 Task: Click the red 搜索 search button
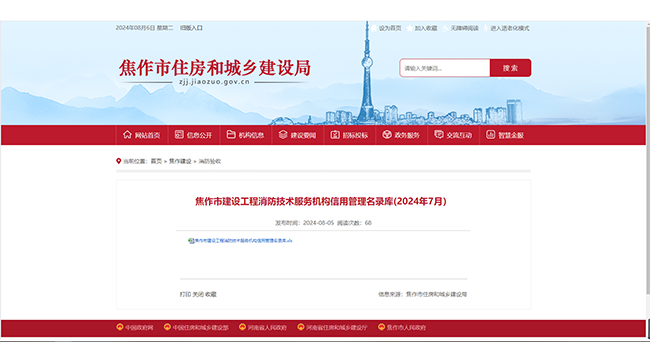[x=510, y=68]
